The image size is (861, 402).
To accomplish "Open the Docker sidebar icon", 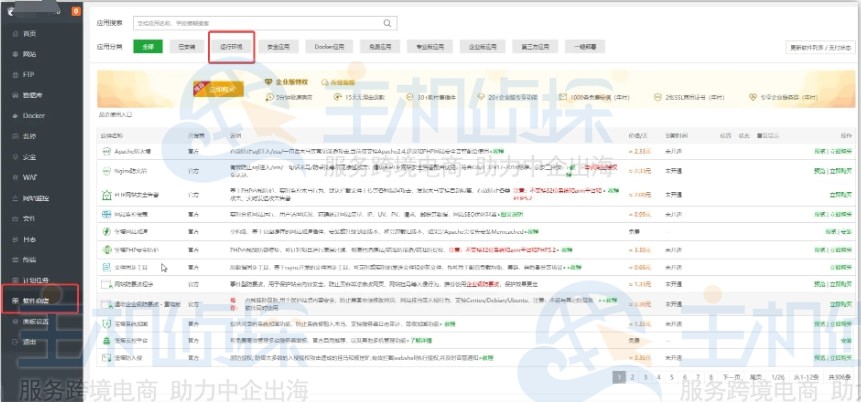I will tap(12, 115).
